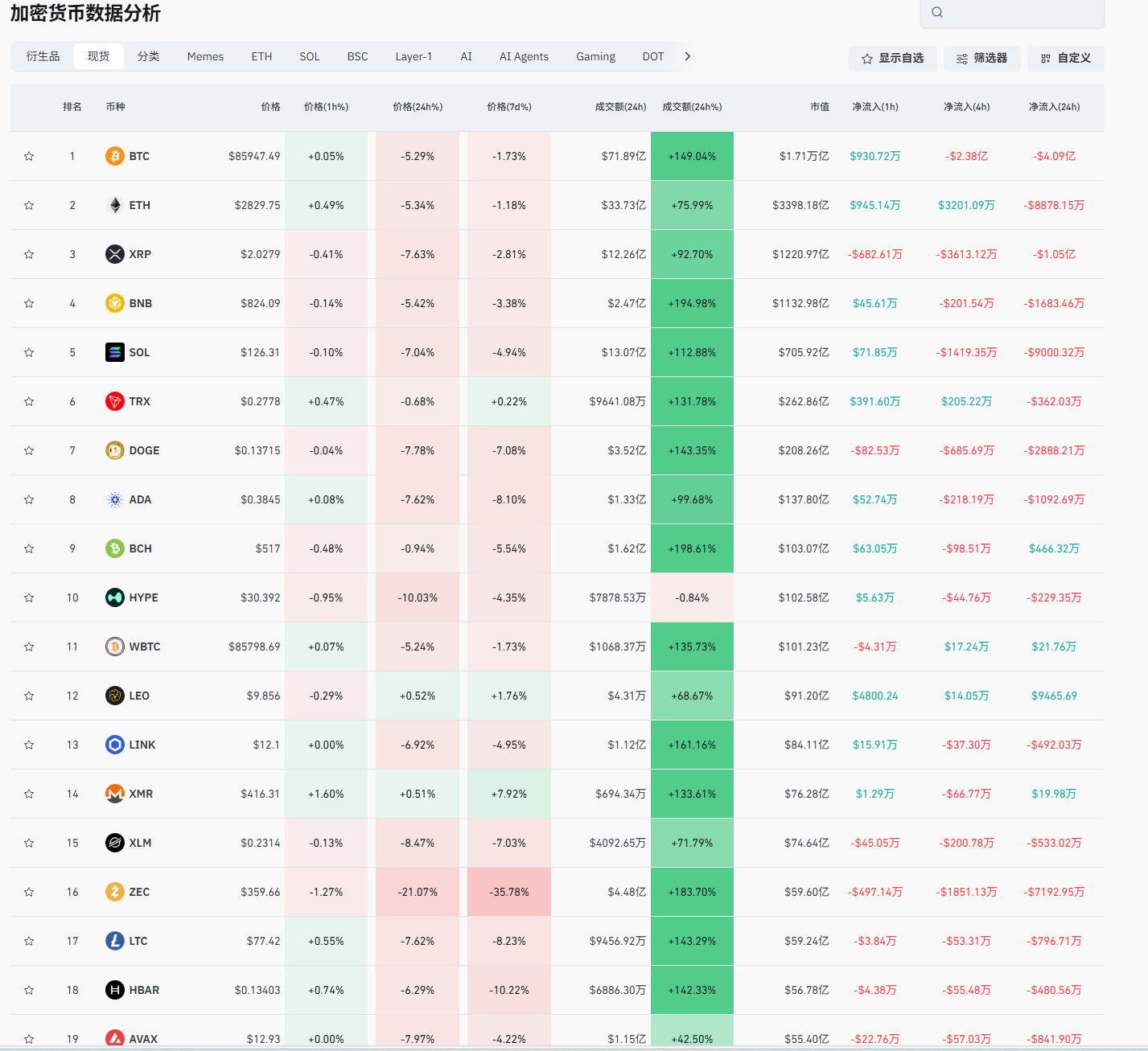Screen dimensions: 1148x1051
Task: Expand more category tabs with right chevron
Action: click(687, 56)
